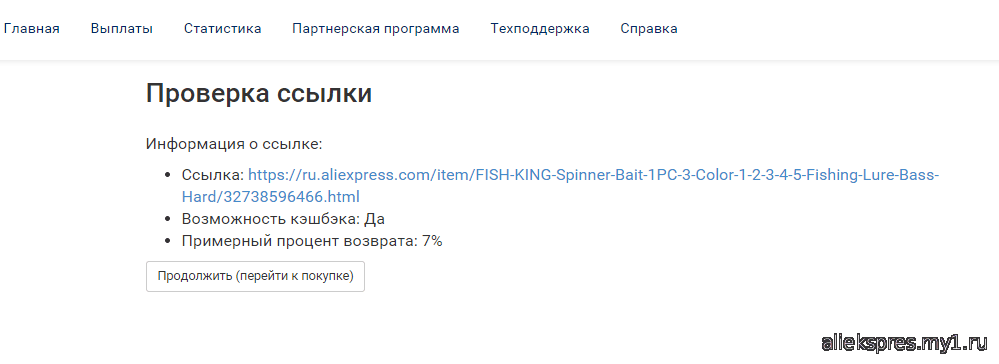Click the Проверка ссылки heading

[x=259, y=94]
